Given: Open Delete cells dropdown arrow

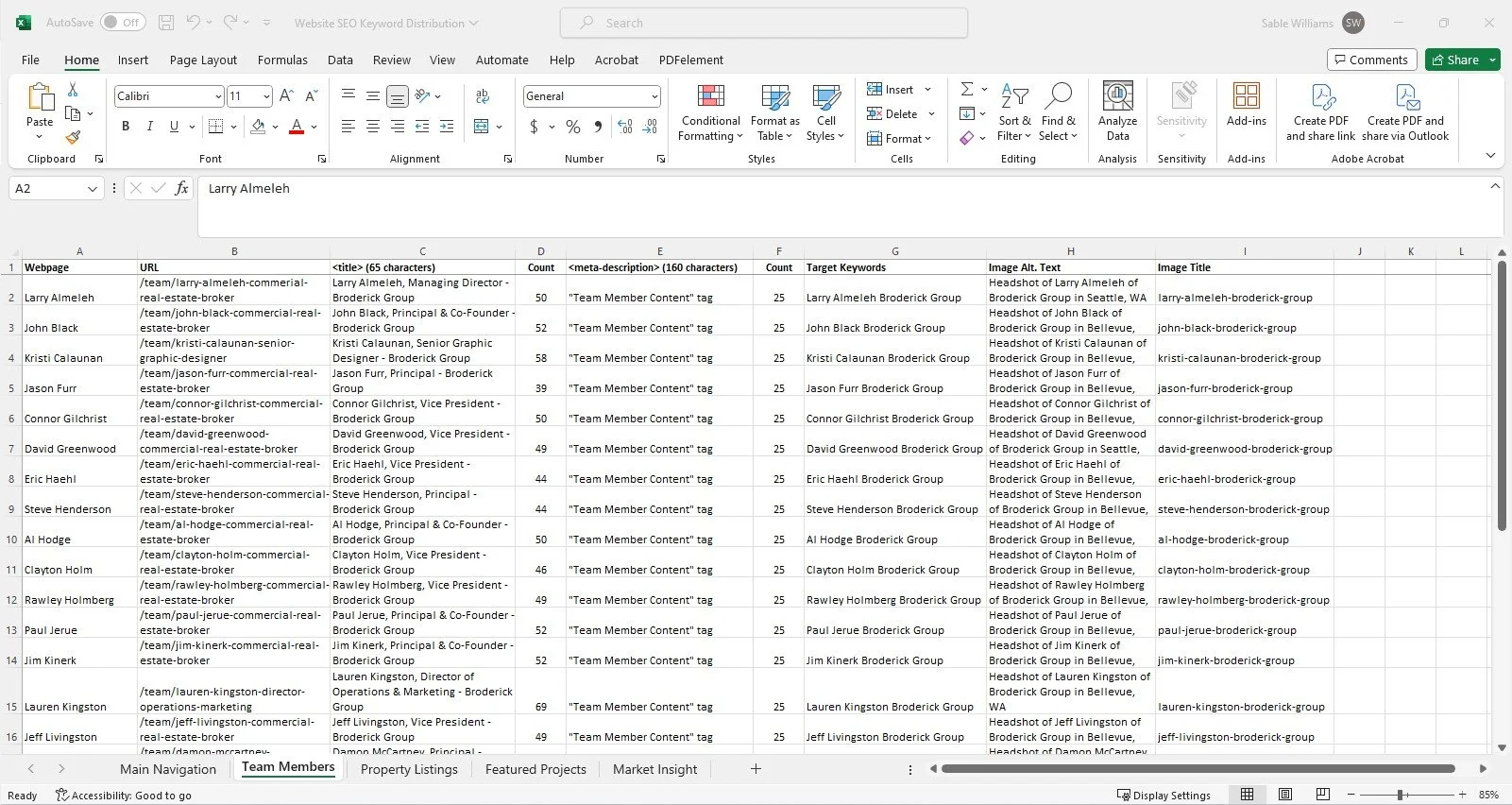Looking at the screenshot, I should [931, 113].
